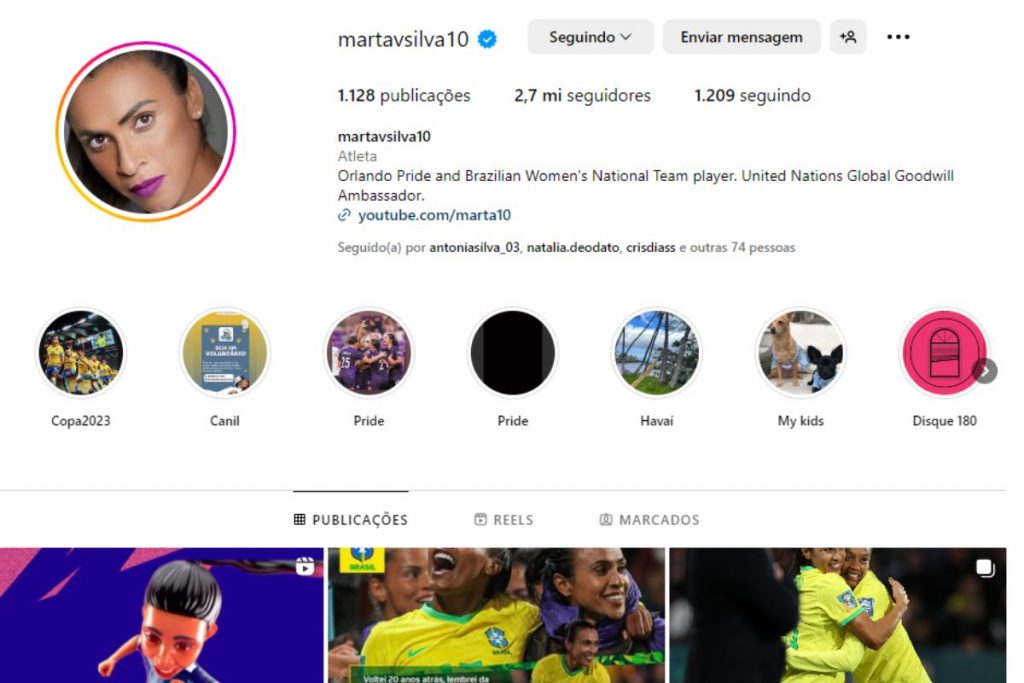The width and height of the screenshot is (1024, 683).
Task: Click the Enviar mensagem button
Action: (x=741, y=37)
